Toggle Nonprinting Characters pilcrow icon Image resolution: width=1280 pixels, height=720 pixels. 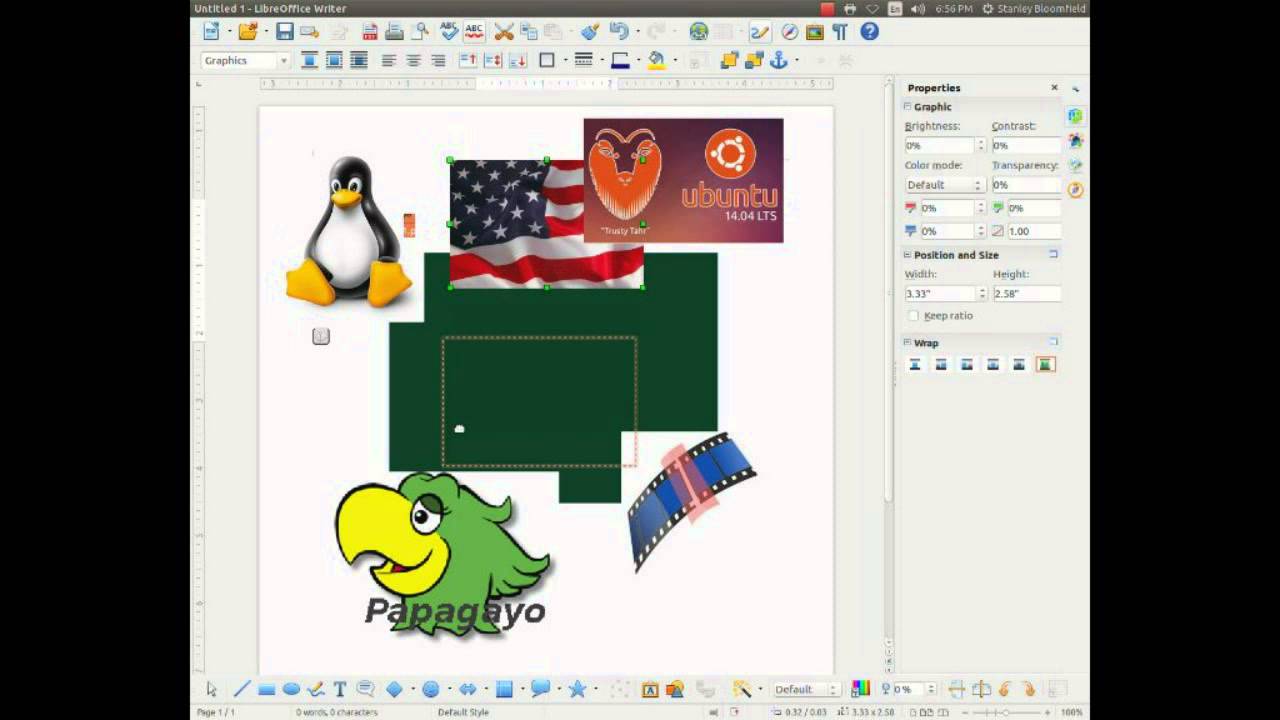840,32
